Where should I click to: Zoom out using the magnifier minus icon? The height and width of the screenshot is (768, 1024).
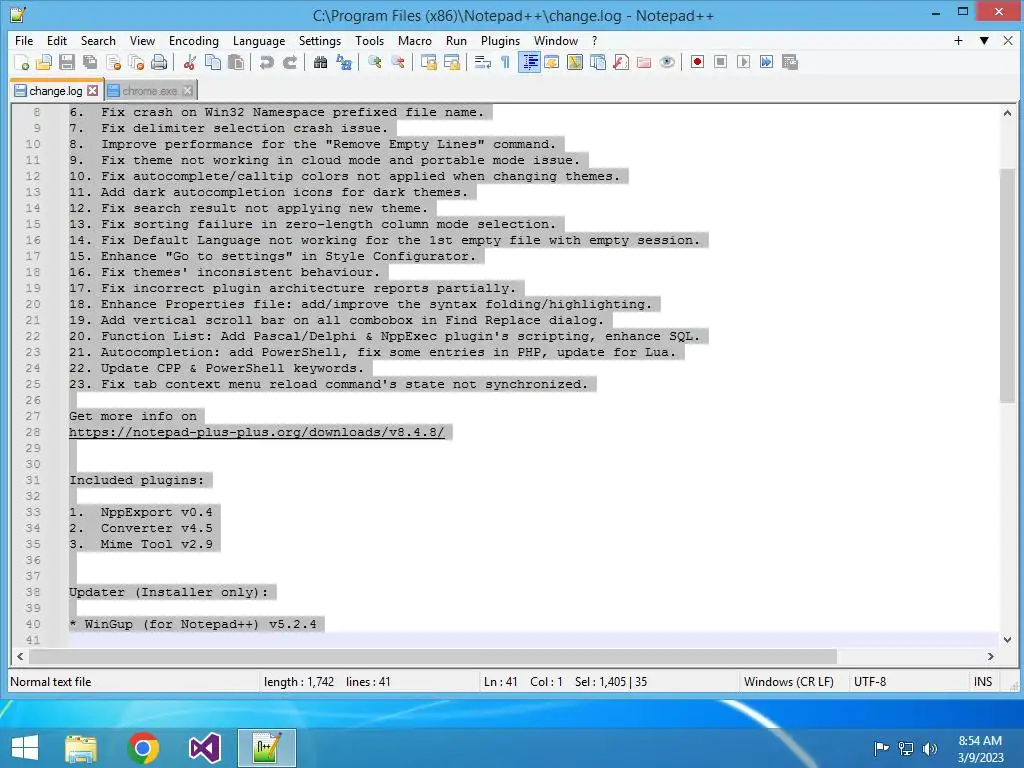pyautogui.click(x=398, y=62)
